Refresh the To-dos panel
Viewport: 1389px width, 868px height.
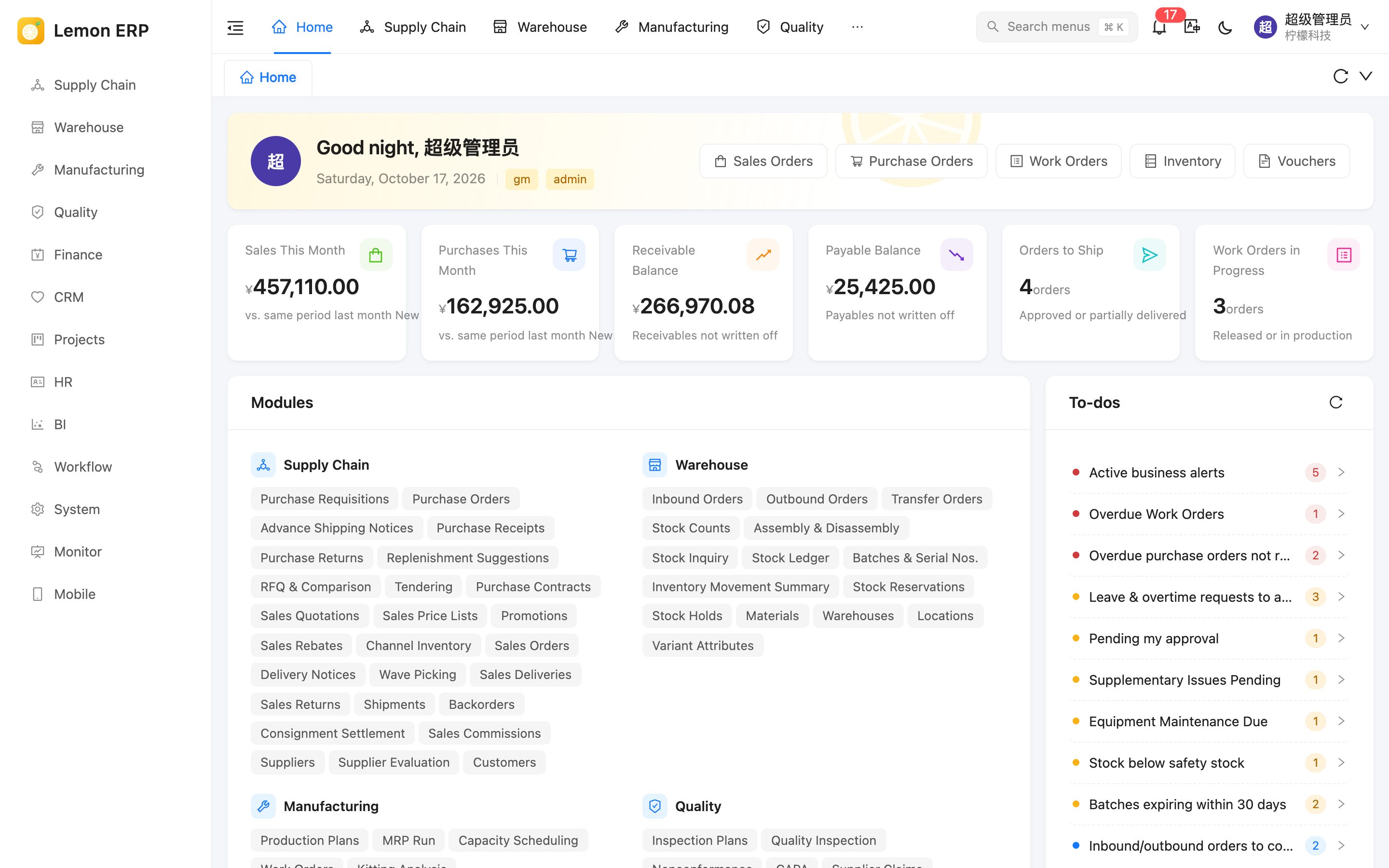1335,403
